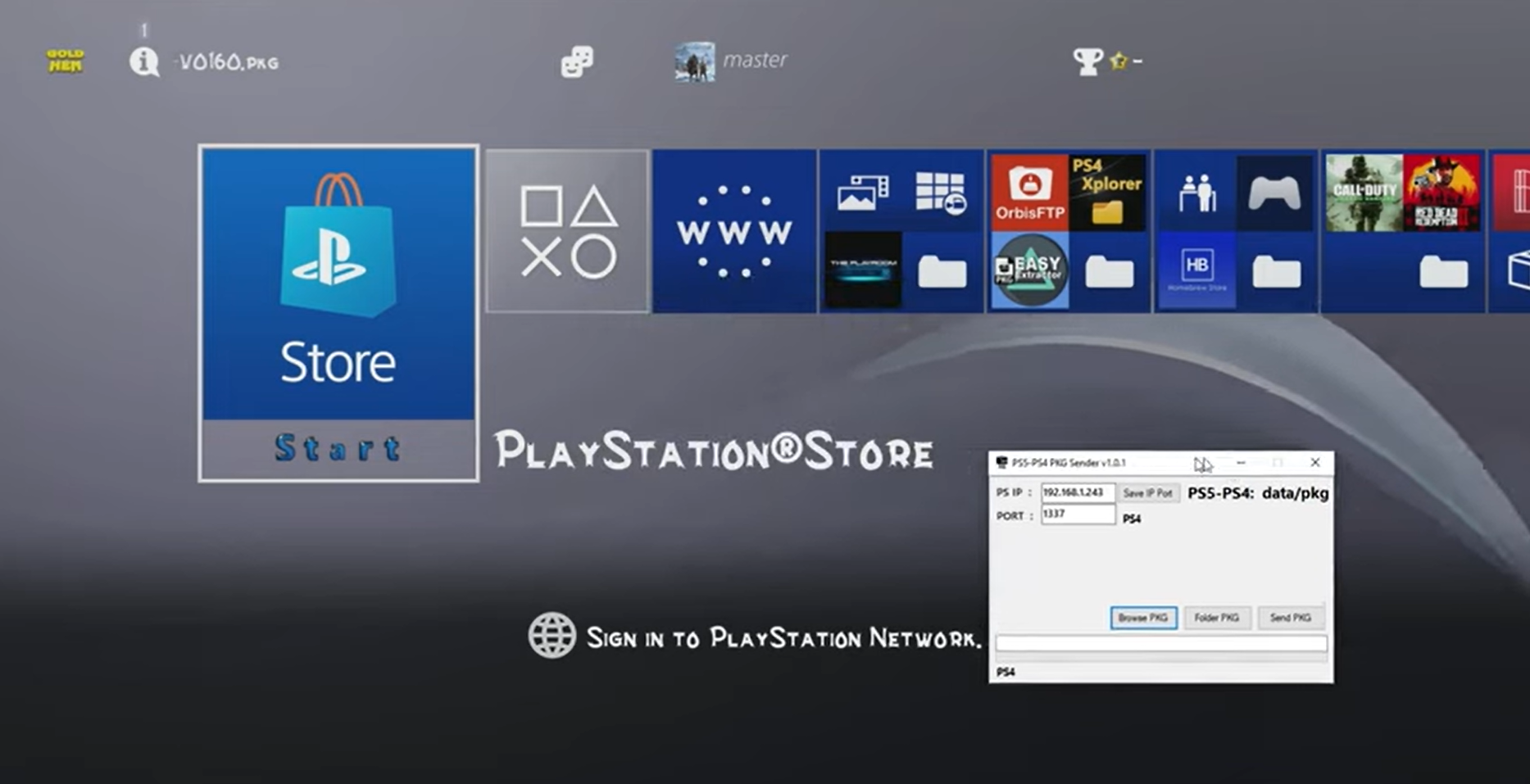
Task: Open the folder icon below game covers
Action: point(1444,271)
